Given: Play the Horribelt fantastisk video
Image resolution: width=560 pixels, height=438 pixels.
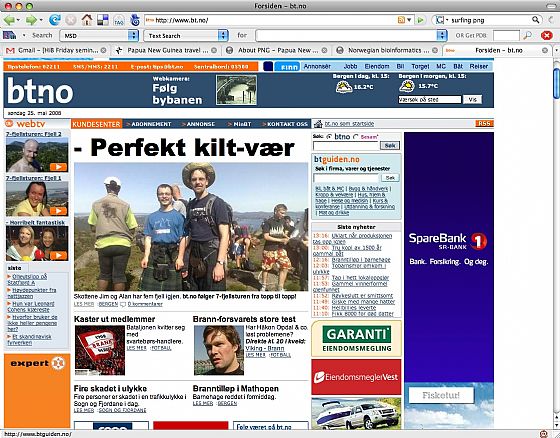Looking at the screenshot, I should (58, 255).
